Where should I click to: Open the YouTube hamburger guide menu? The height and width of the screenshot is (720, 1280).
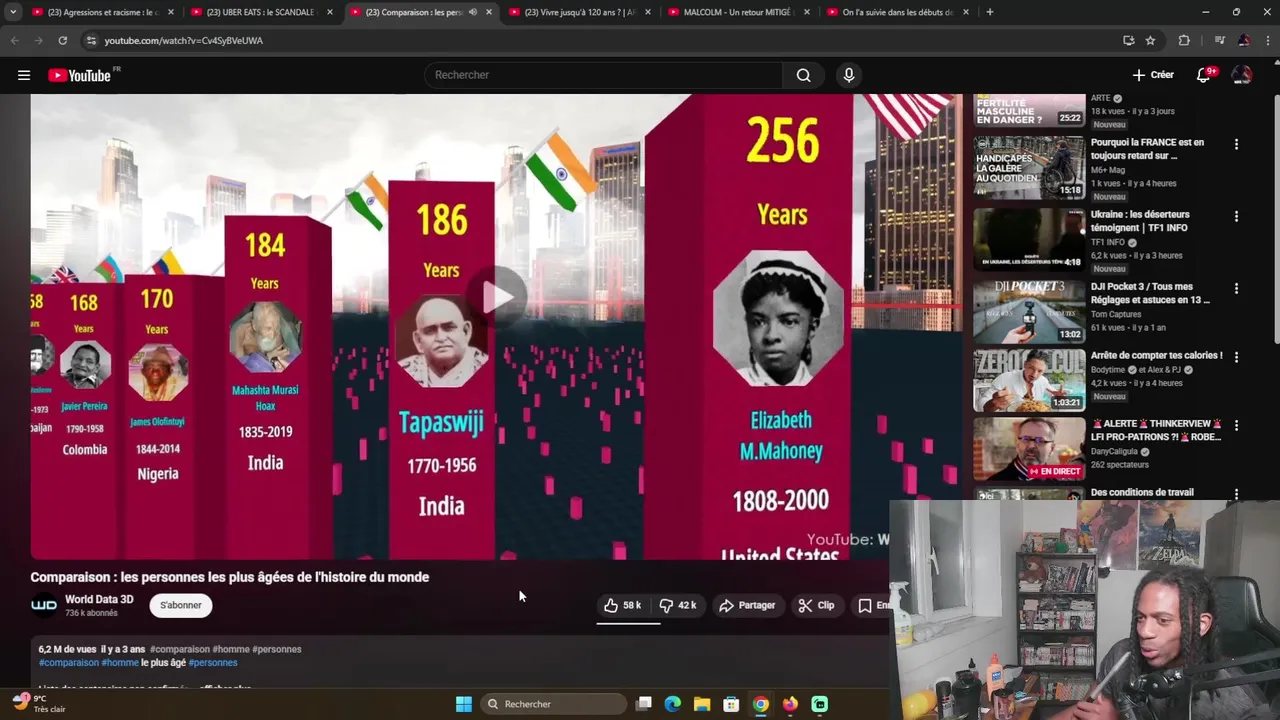pos(24,75)
